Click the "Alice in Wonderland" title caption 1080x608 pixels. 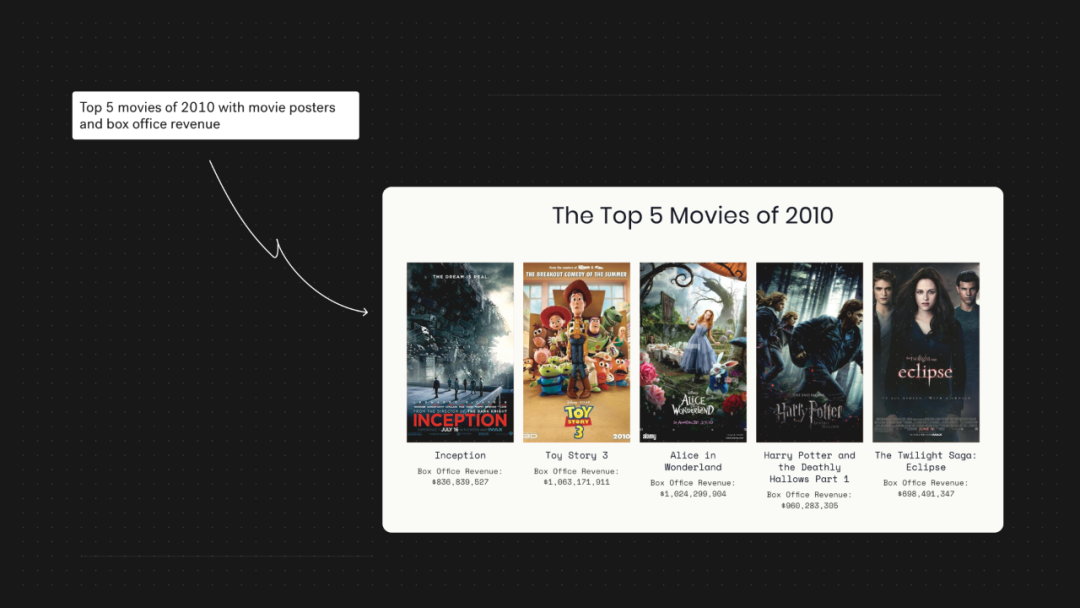tap(693, 461)
